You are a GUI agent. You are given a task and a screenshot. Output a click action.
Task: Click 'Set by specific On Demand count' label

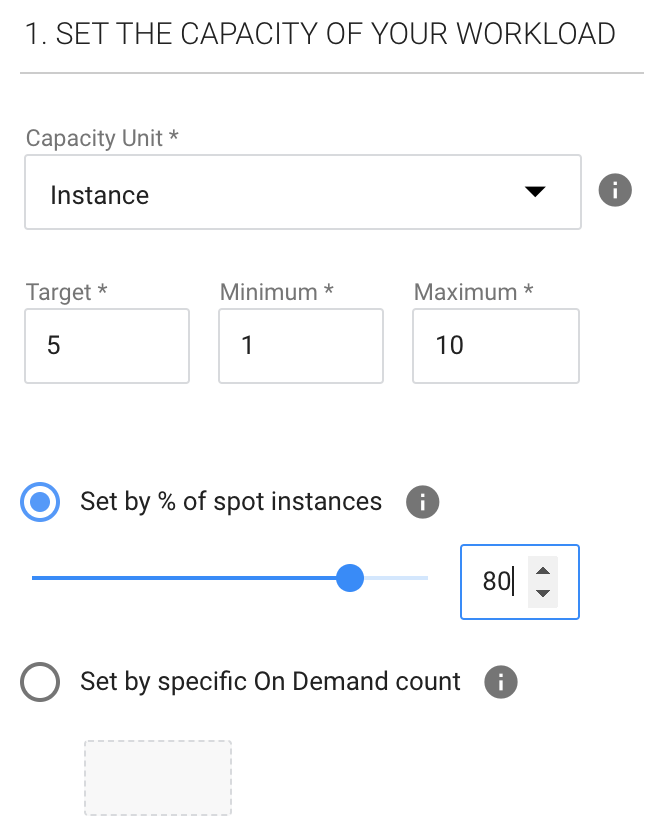(x=270, y=683)
